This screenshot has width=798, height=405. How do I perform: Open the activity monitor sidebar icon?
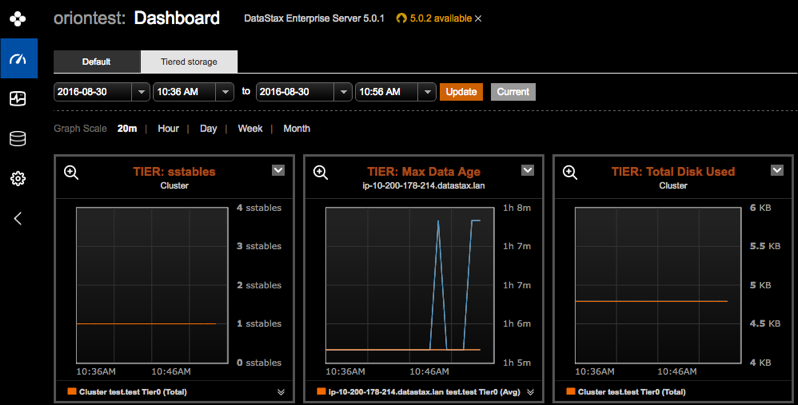point(18,99)
